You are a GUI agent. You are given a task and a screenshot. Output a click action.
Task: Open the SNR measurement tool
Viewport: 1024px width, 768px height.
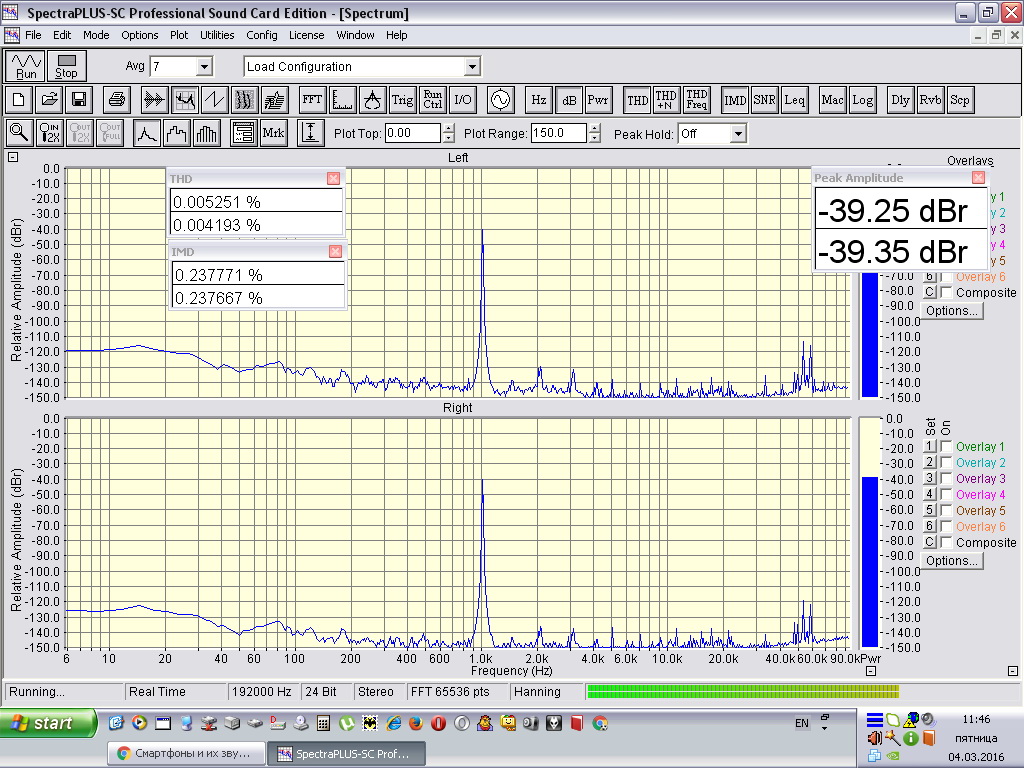click(764, 100)
